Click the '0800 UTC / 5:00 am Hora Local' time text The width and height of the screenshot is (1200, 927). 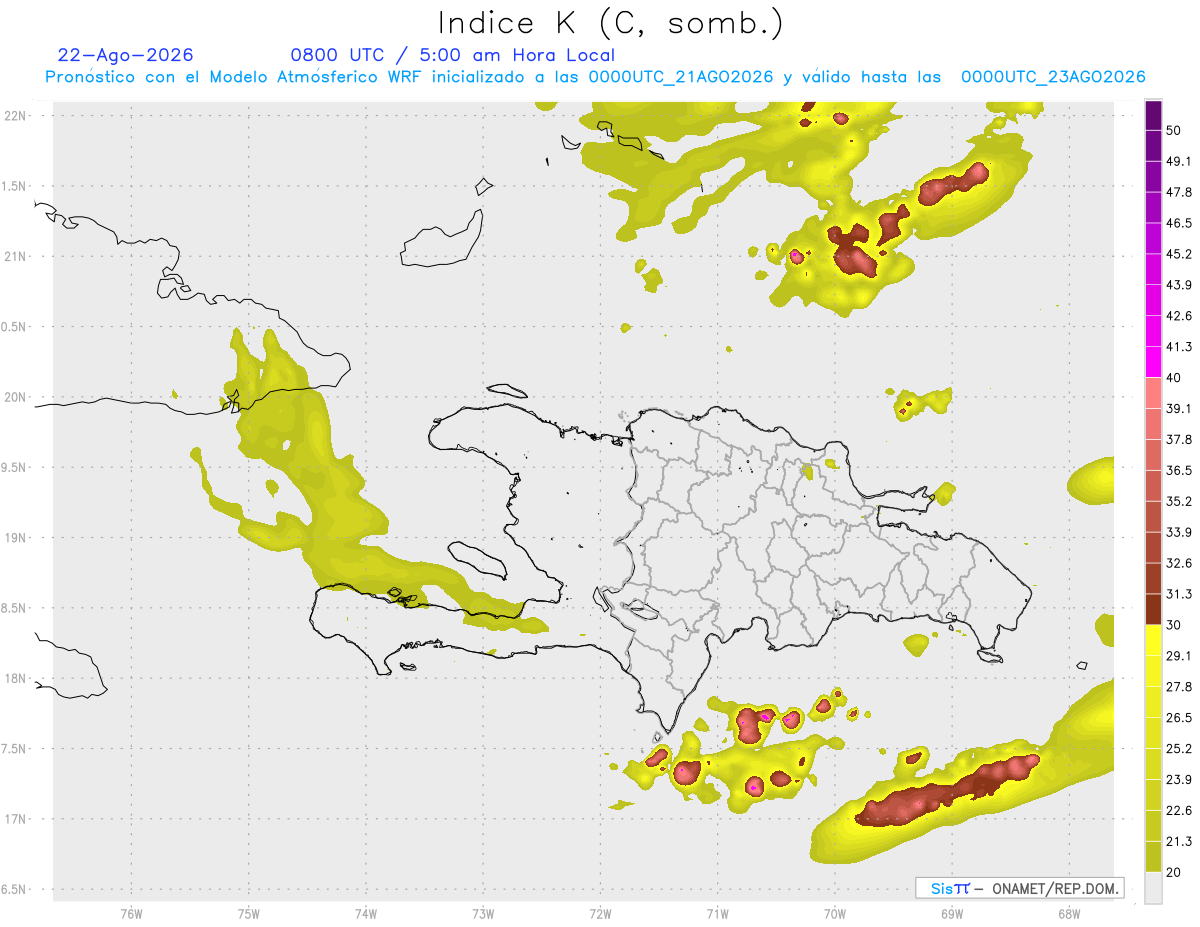(x=452, y=55)
